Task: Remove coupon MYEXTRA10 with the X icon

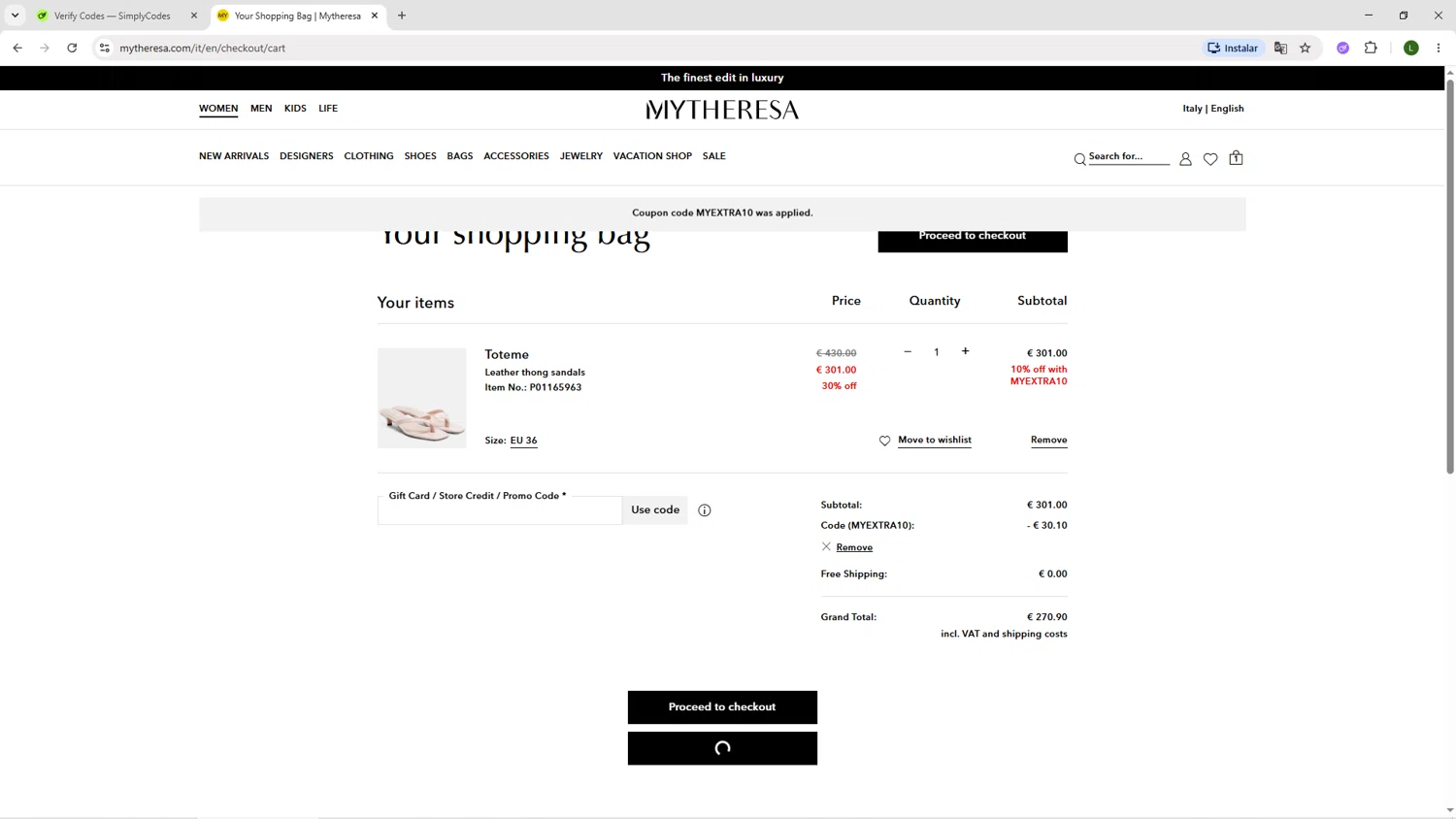Action: [x=826, y=546]
